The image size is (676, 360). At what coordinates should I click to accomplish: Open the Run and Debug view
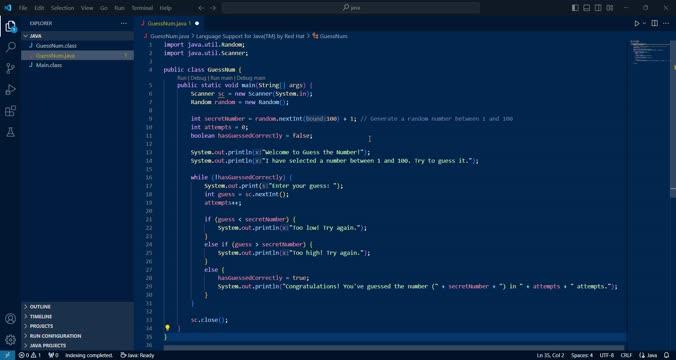point(10,90)
